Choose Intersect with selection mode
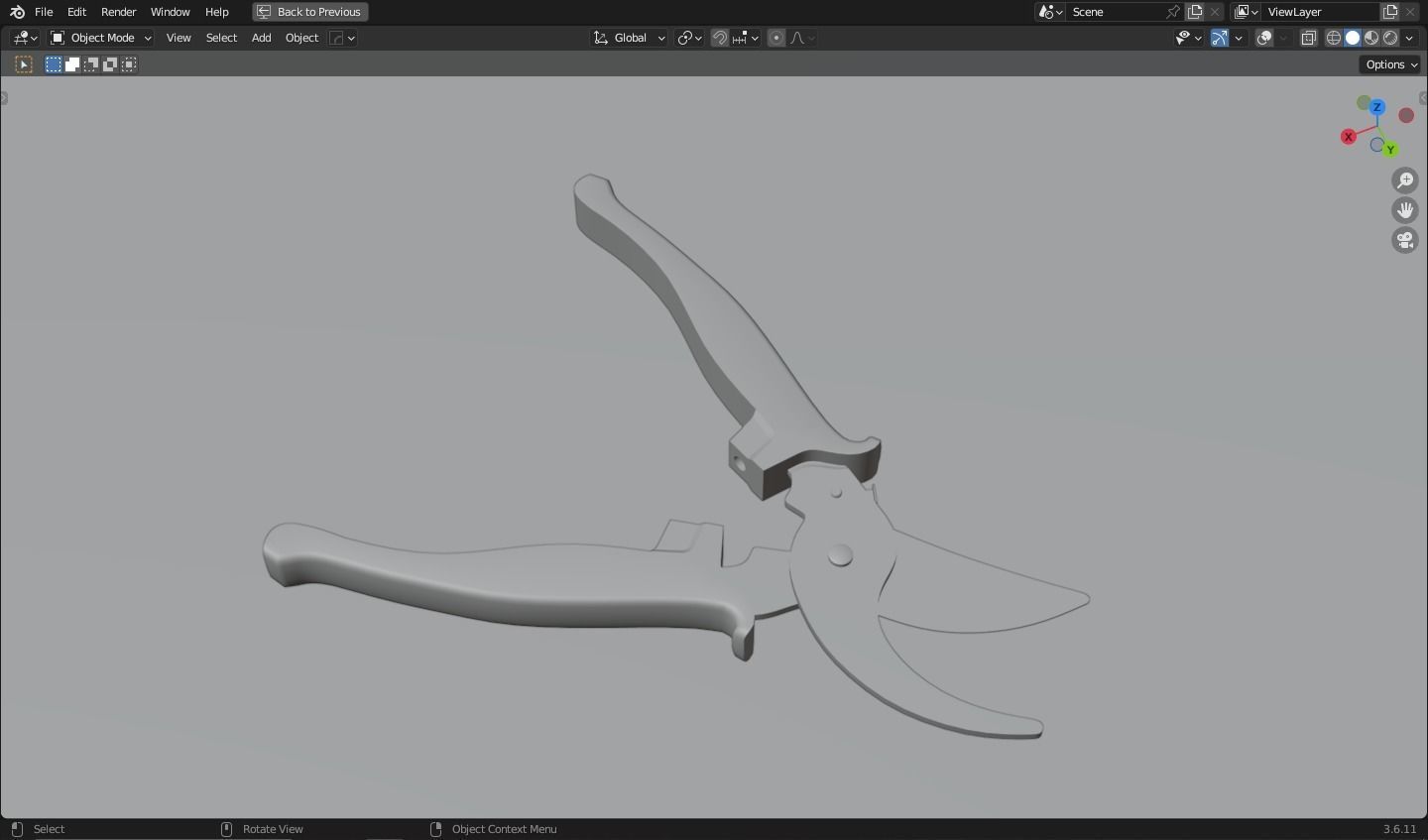Screen dimensions: 1428x840 click(x=129, y=64)
